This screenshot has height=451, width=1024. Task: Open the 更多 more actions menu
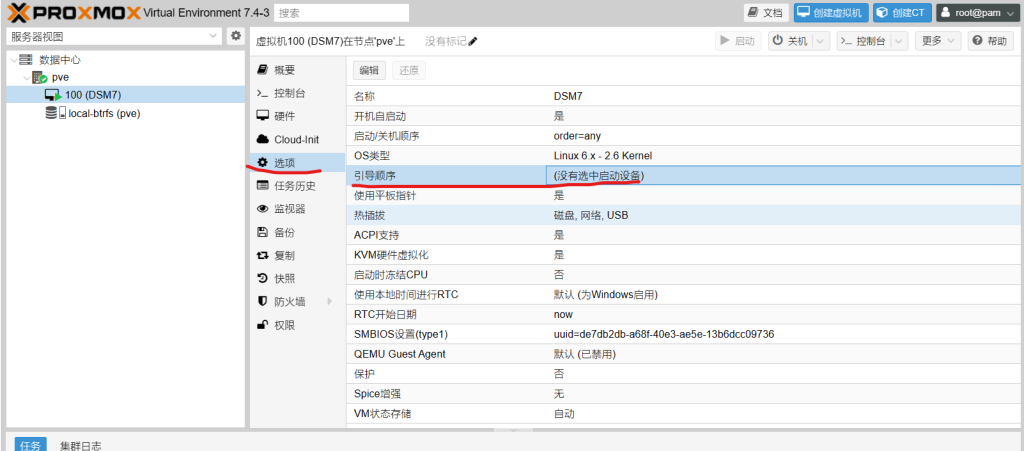(939, 41)
